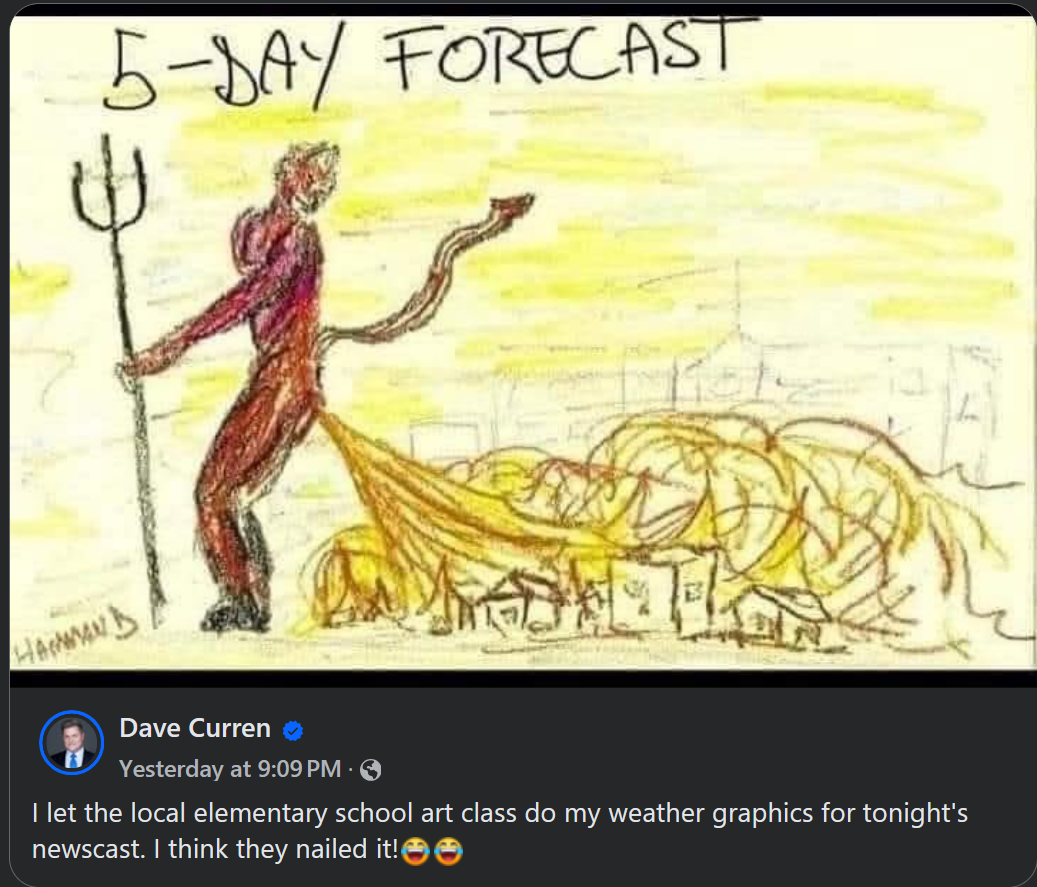1037x887 pixels.
Task: Click the word newscast in the caption
Action: [x=89, y=849]
